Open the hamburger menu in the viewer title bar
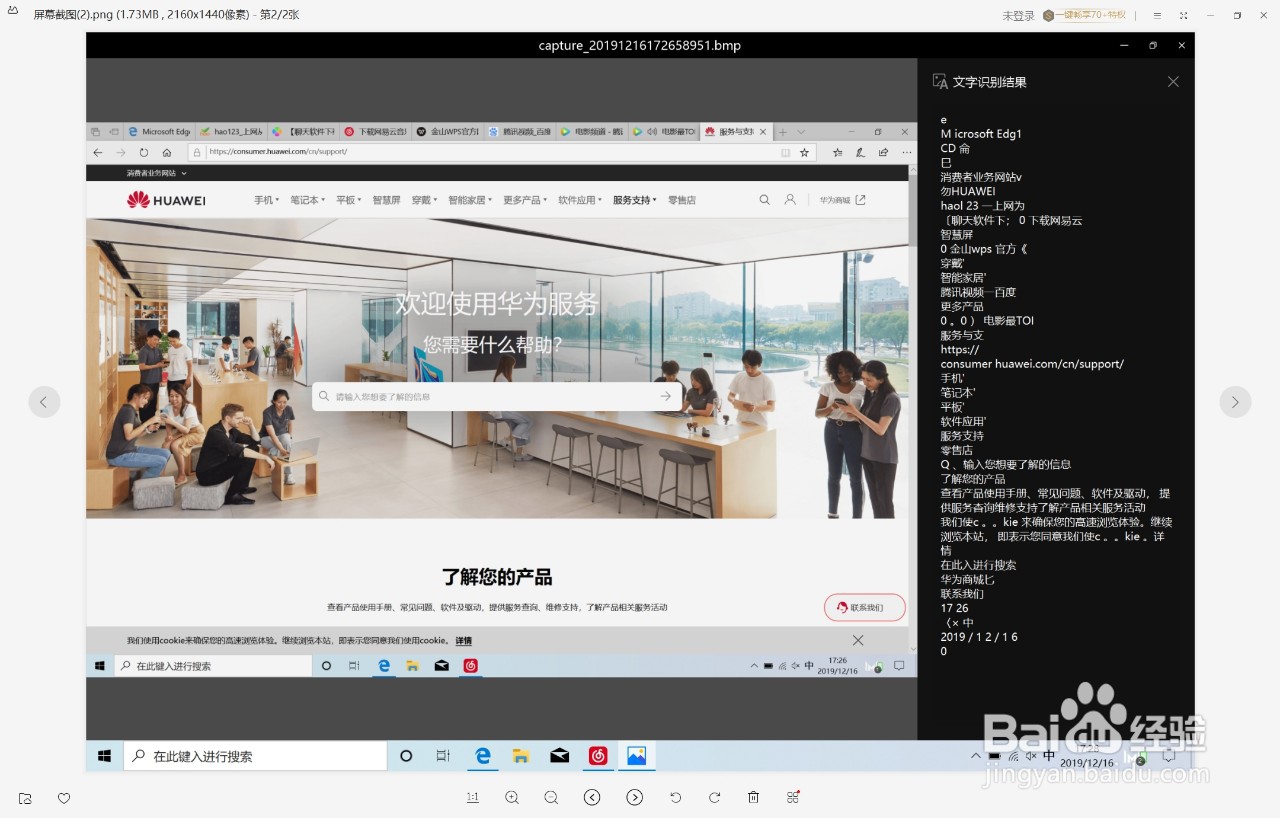This screenshot has height=818, width=1280. [x=1157, y=15]
